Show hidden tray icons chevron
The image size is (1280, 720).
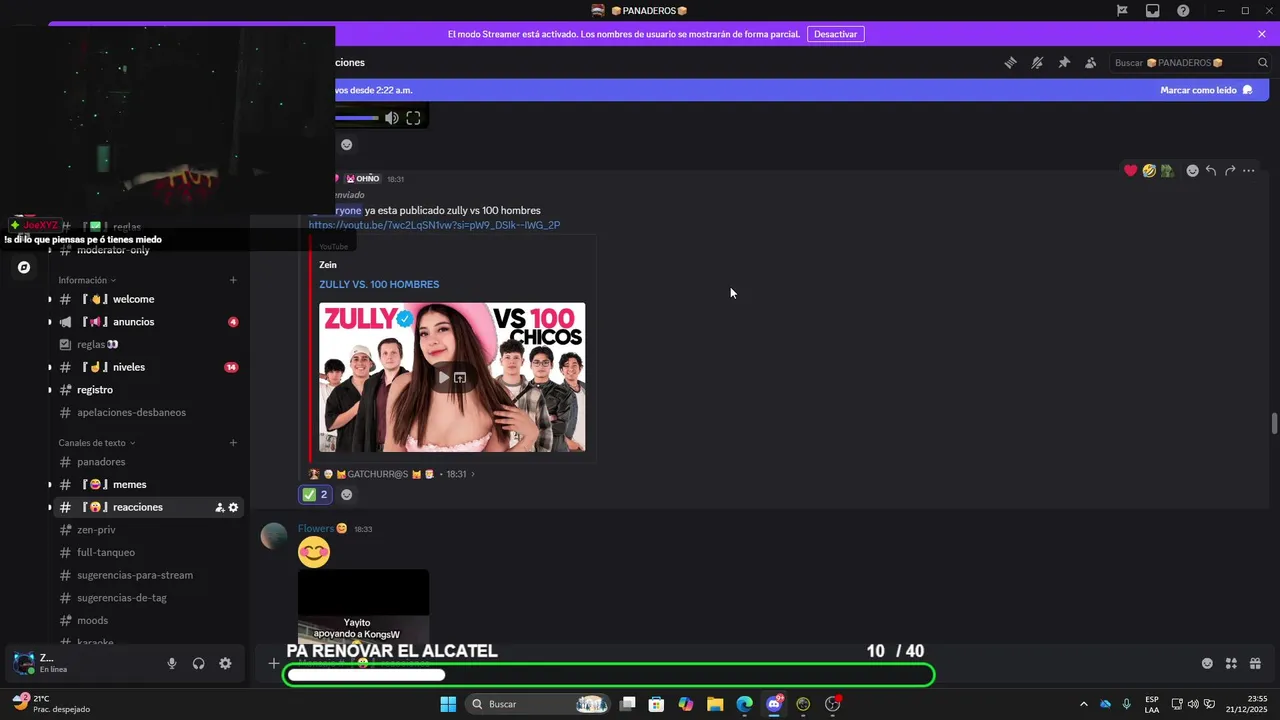[x=1083, y=704]
